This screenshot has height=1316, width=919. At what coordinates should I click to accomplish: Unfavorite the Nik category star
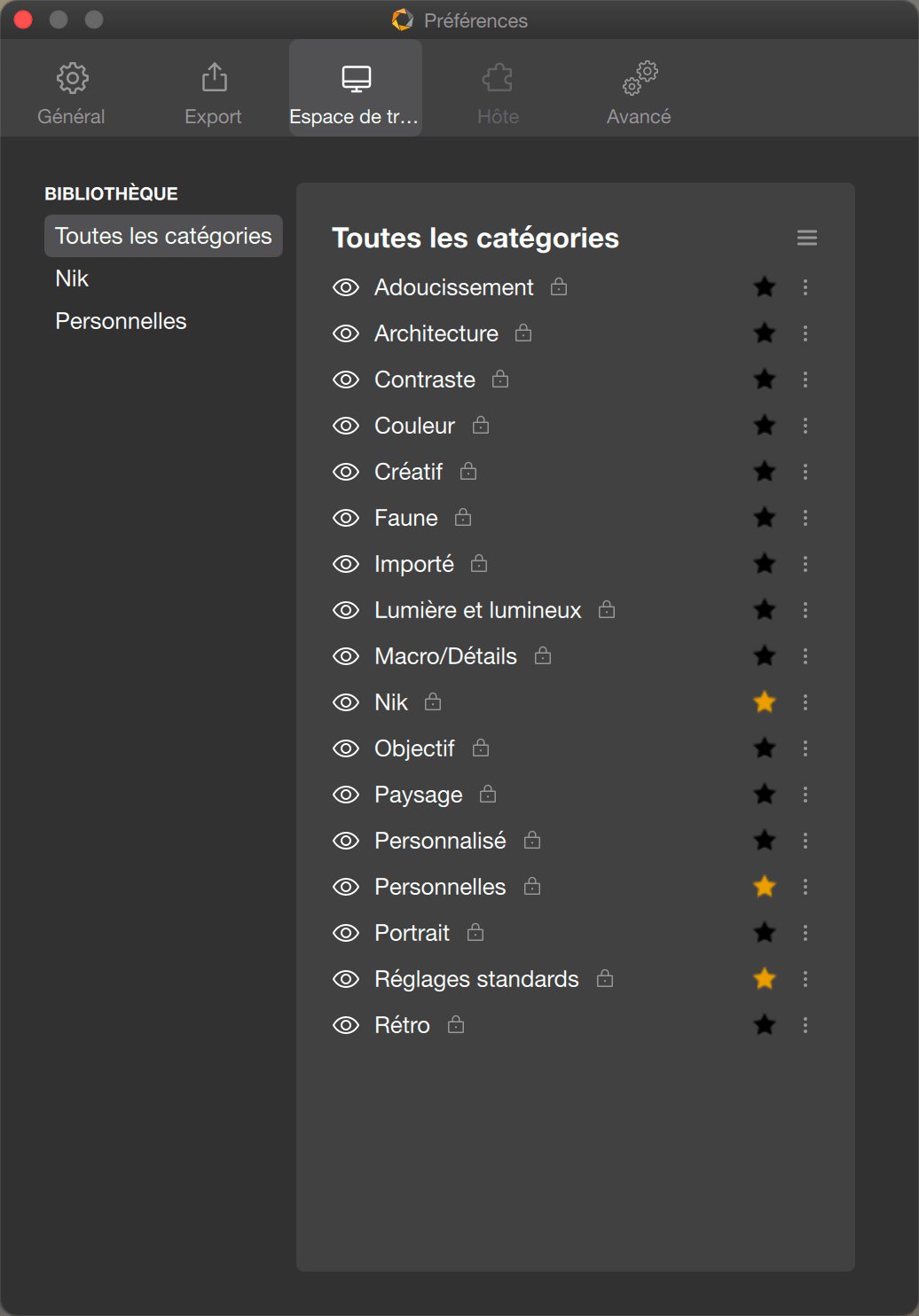click(x=765, y=702)
